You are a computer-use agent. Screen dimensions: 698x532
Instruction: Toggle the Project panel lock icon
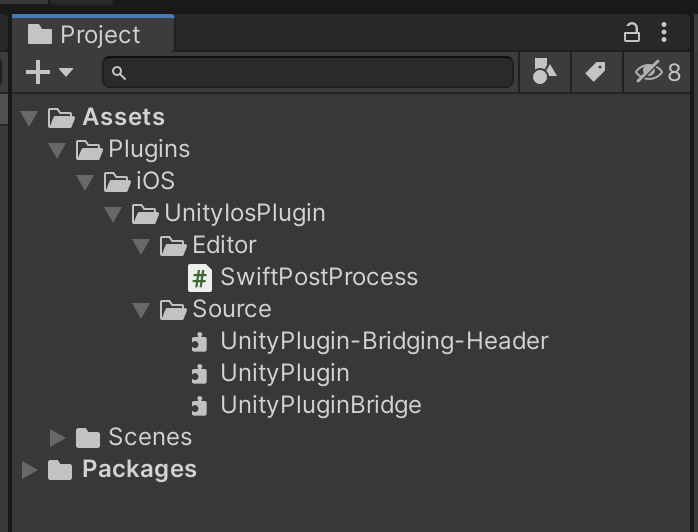tap(631, 32)
